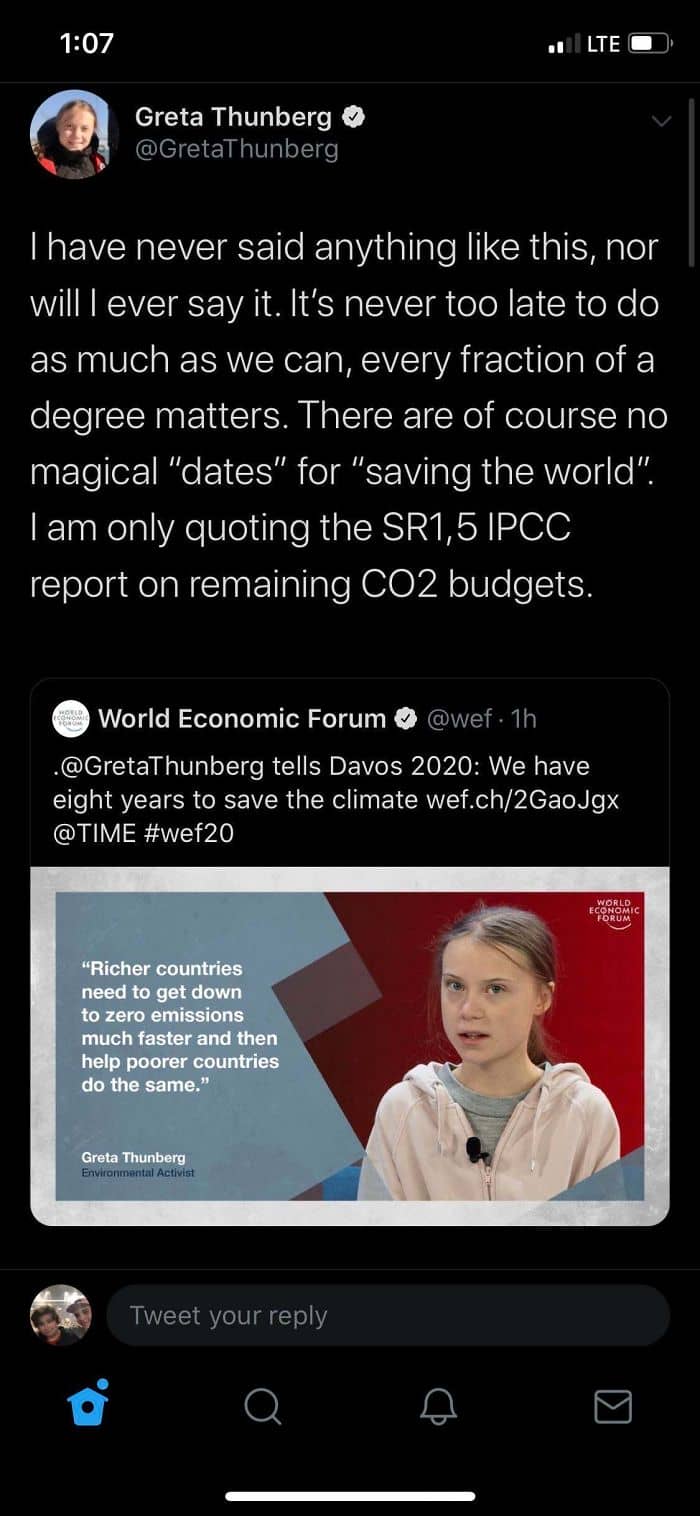Tap the World Economic Forum verified badge
Viewport: 700px width, 1516px height.
(x=405, y=718)
